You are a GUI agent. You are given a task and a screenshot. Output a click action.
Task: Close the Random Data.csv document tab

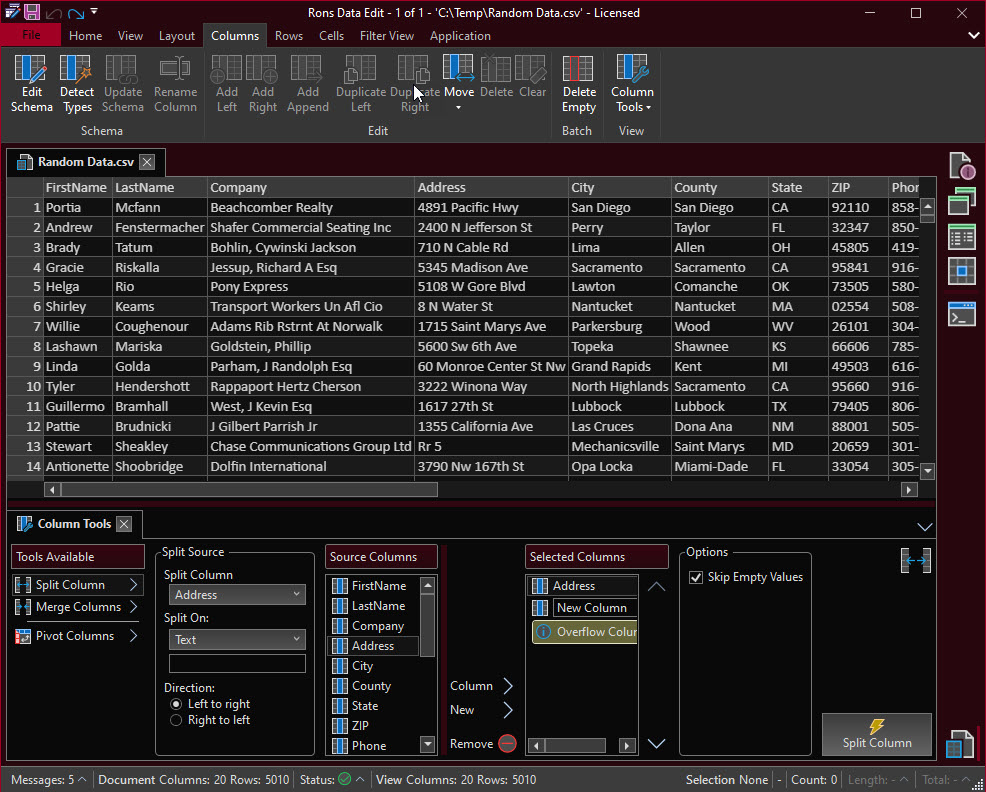pos(147,162)
